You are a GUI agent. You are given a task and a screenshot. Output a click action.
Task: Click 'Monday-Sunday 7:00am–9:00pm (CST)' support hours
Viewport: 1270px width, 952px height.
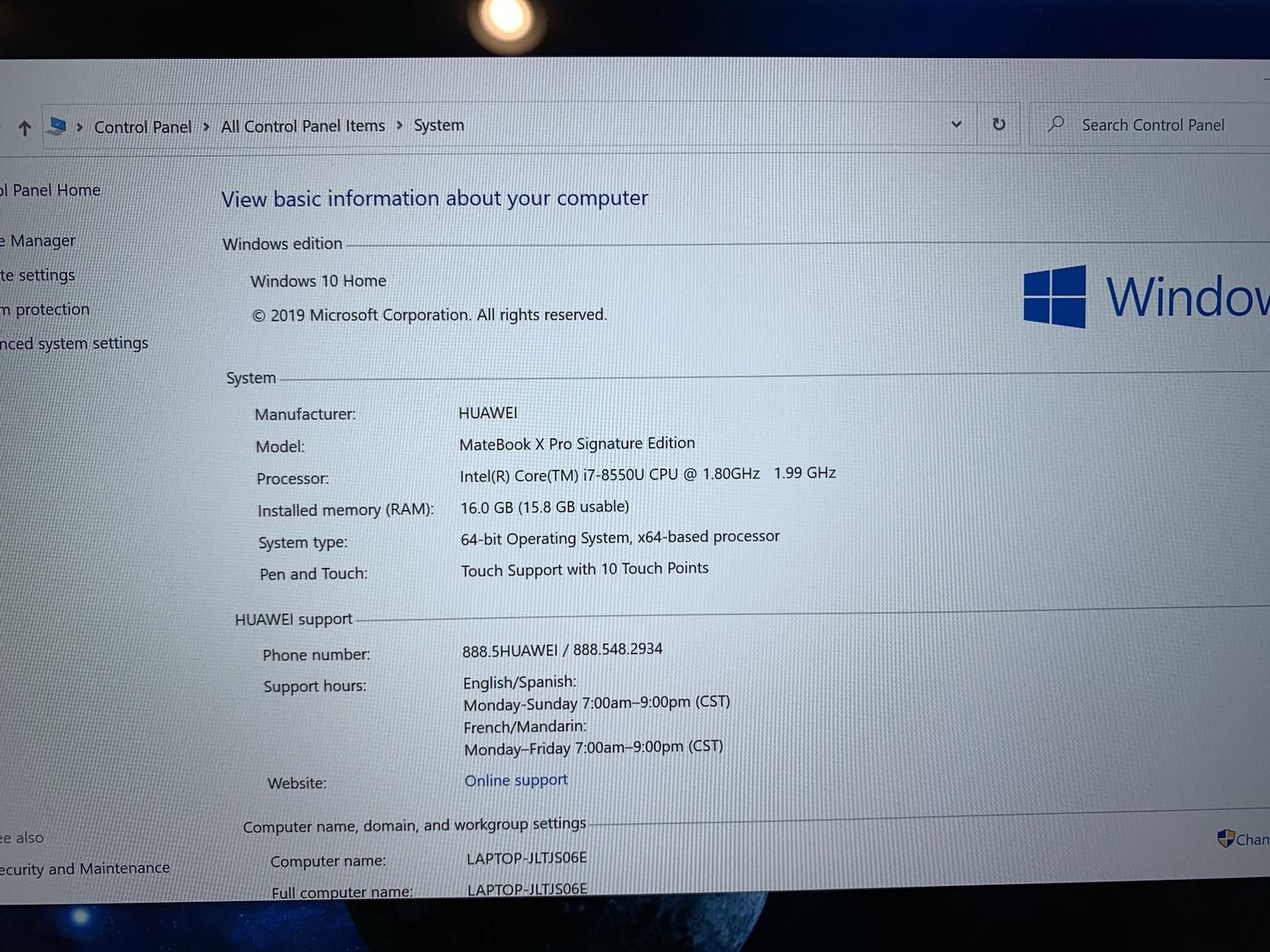click(597, 703)
